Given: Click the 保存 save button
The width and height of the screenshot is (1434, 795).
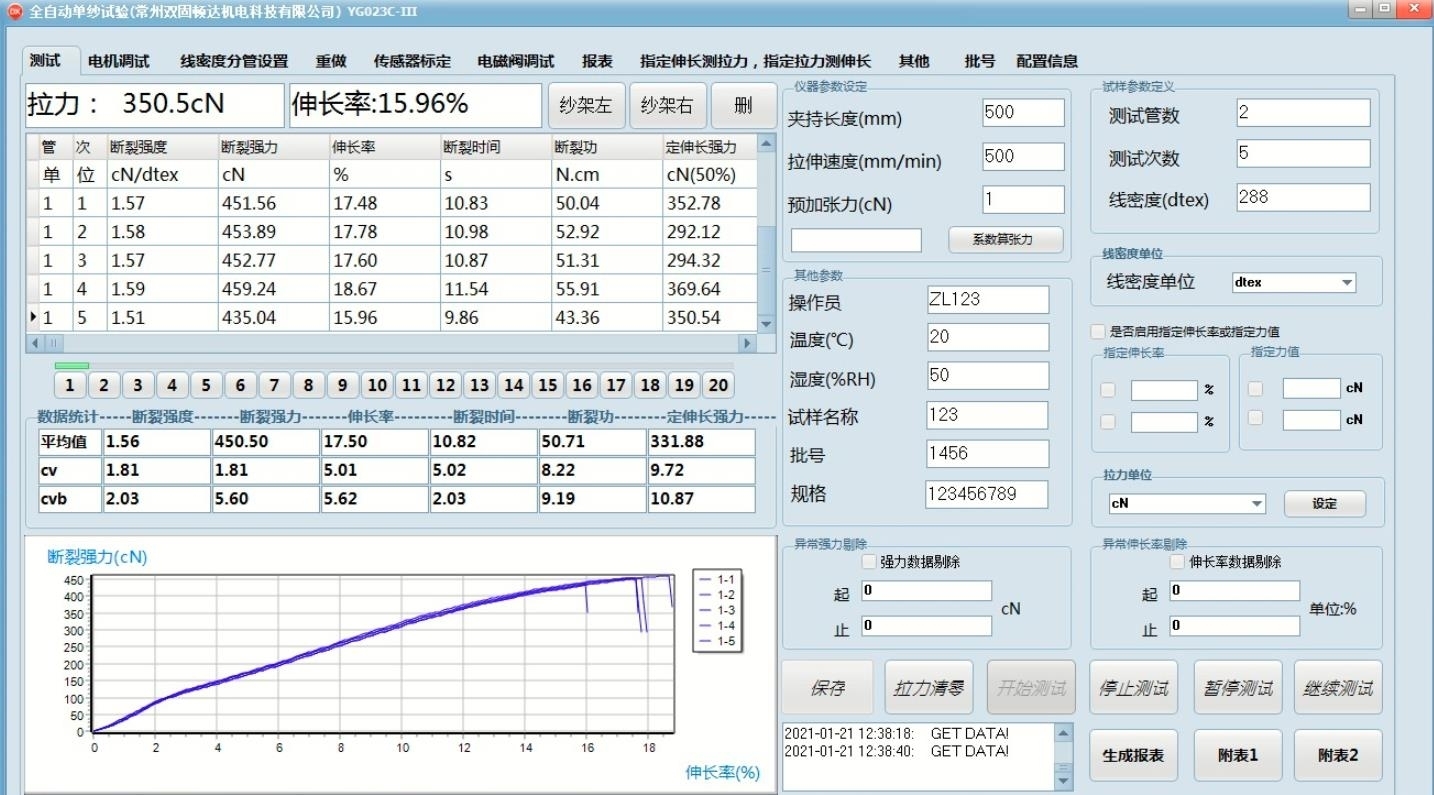Looking at the screenshot, I should (827, 688).
